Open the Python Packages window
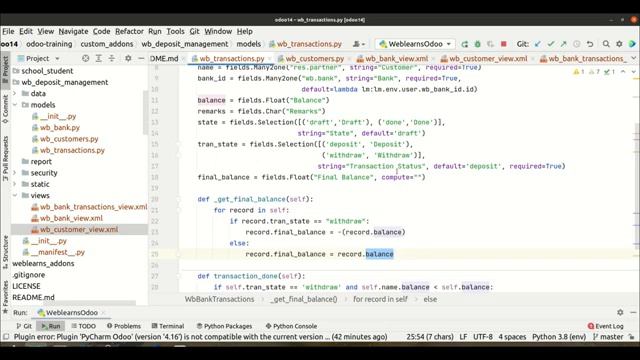The image size is (640, 360). [x=224, y=326]
